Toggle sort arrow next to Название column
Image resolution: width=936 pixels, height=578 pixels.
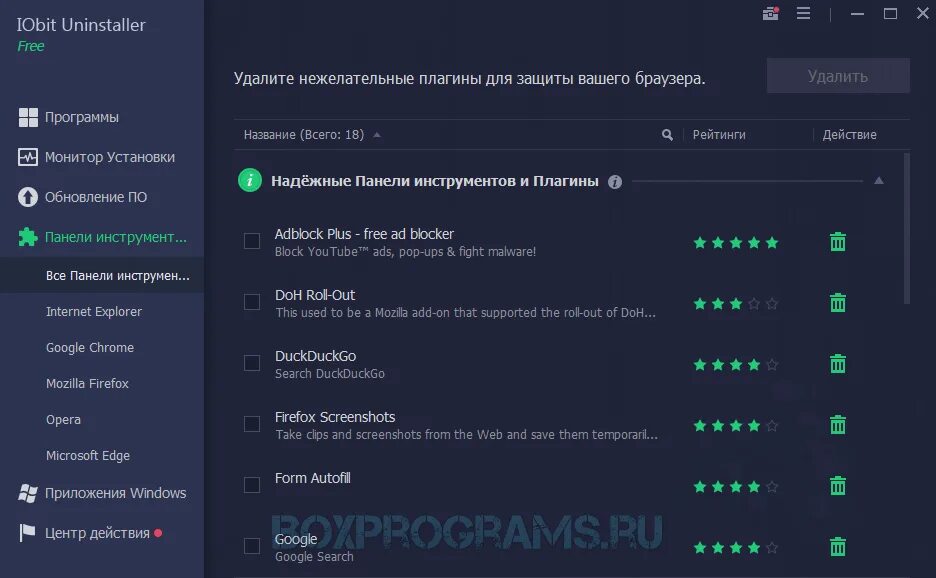[377, 135]
